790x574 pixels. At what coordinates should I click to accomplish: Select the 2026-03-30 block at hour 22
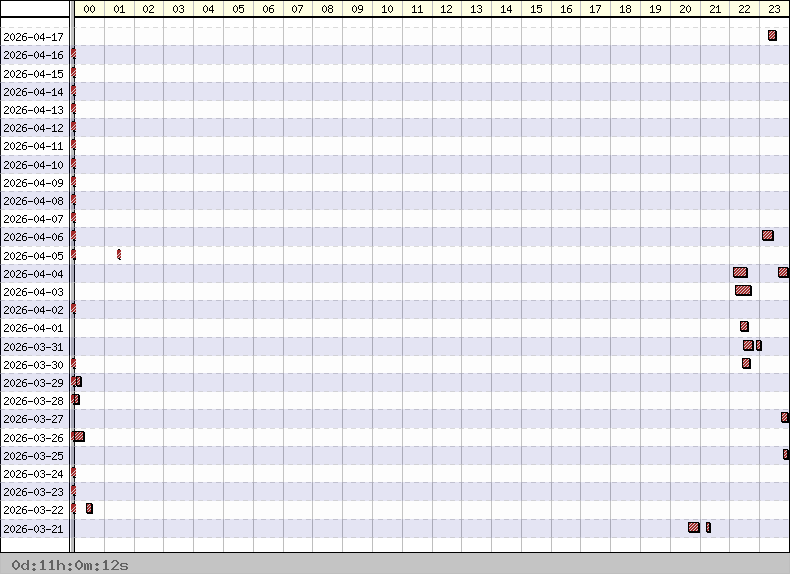[x=746, y=363]
